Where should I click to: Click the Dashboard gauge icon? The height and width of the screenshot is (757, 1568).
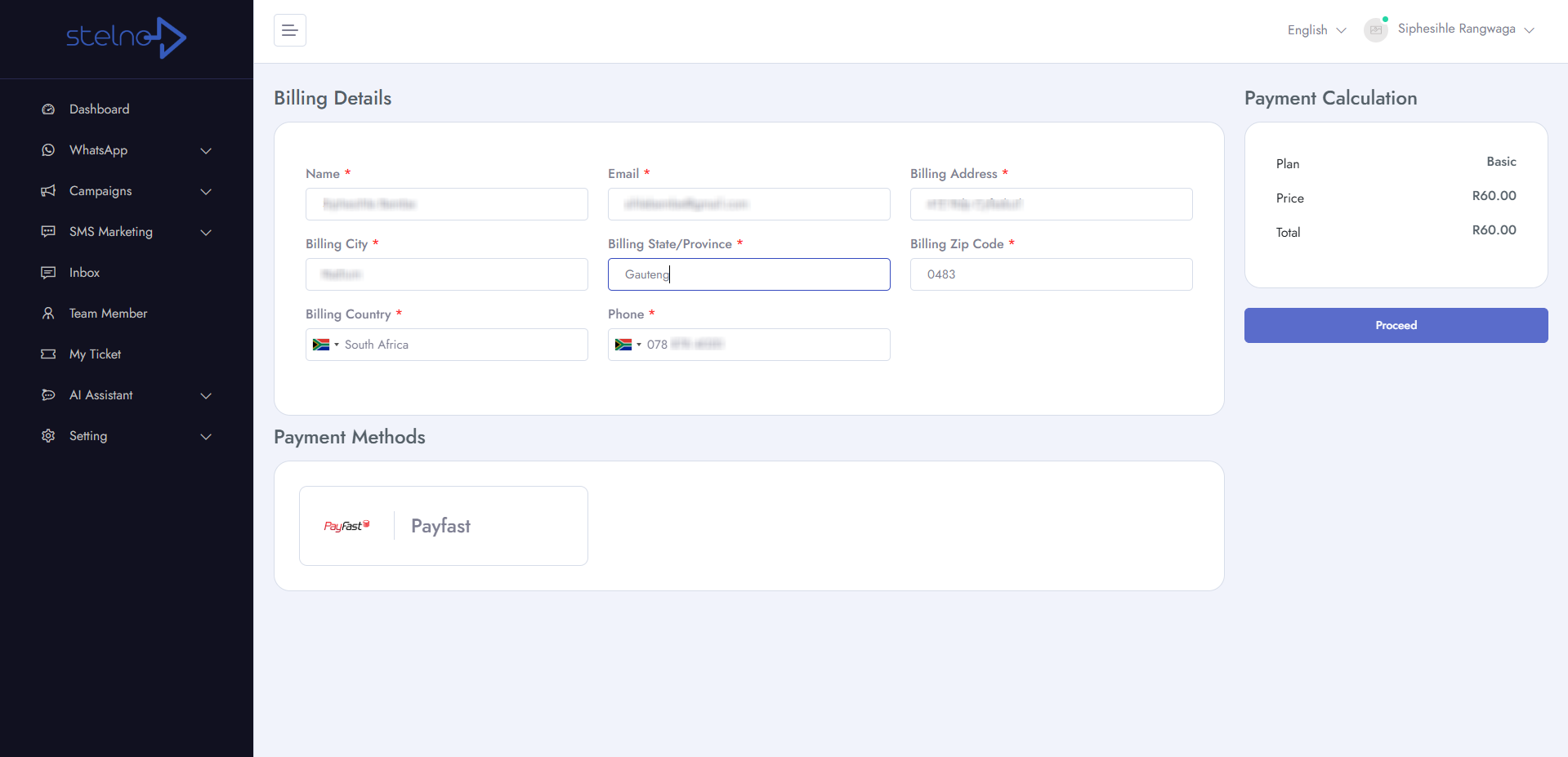coord(48,109)
